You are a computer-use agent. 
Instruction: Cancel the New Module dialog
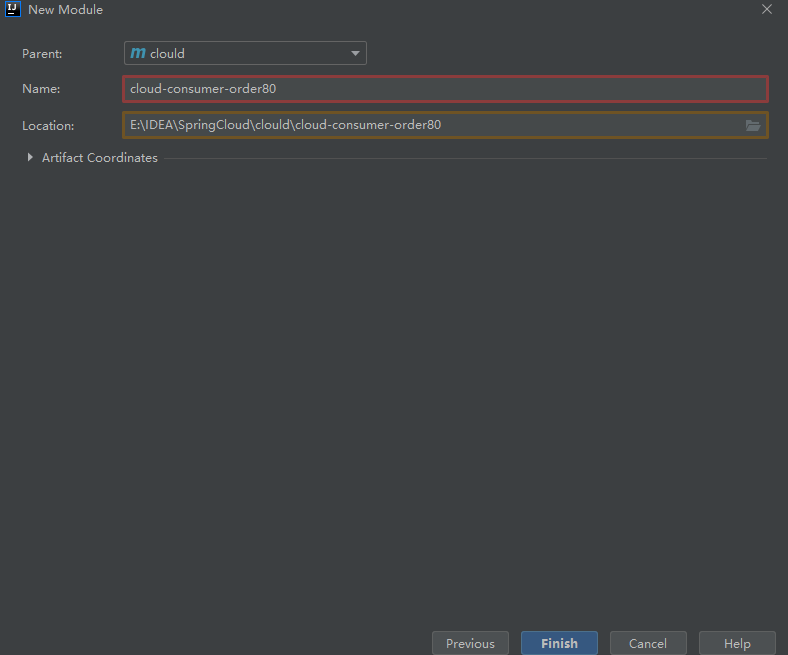648,643
